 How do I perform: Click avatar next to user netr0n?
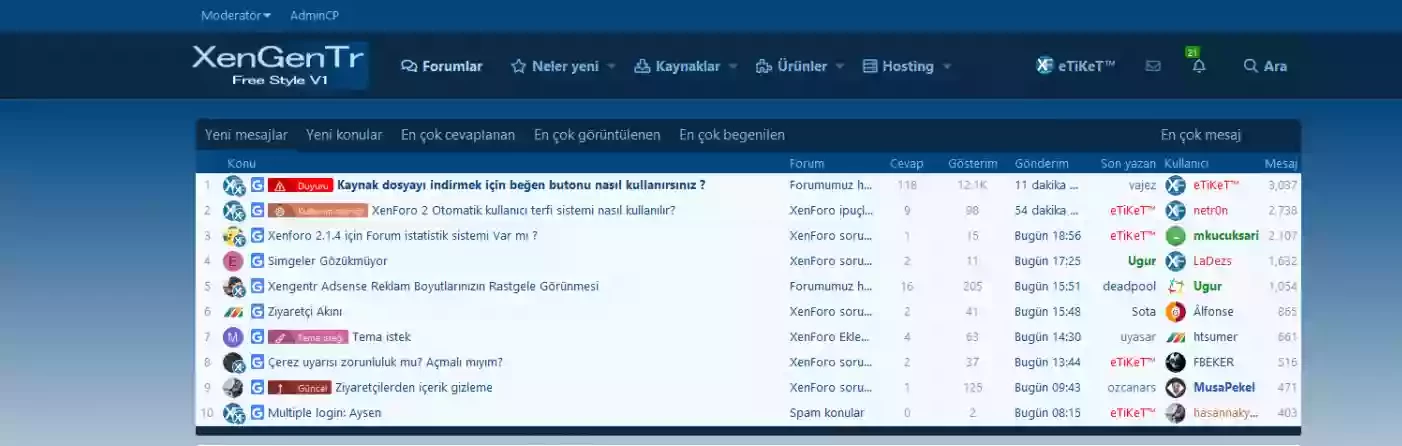[x=1176, y=211]
